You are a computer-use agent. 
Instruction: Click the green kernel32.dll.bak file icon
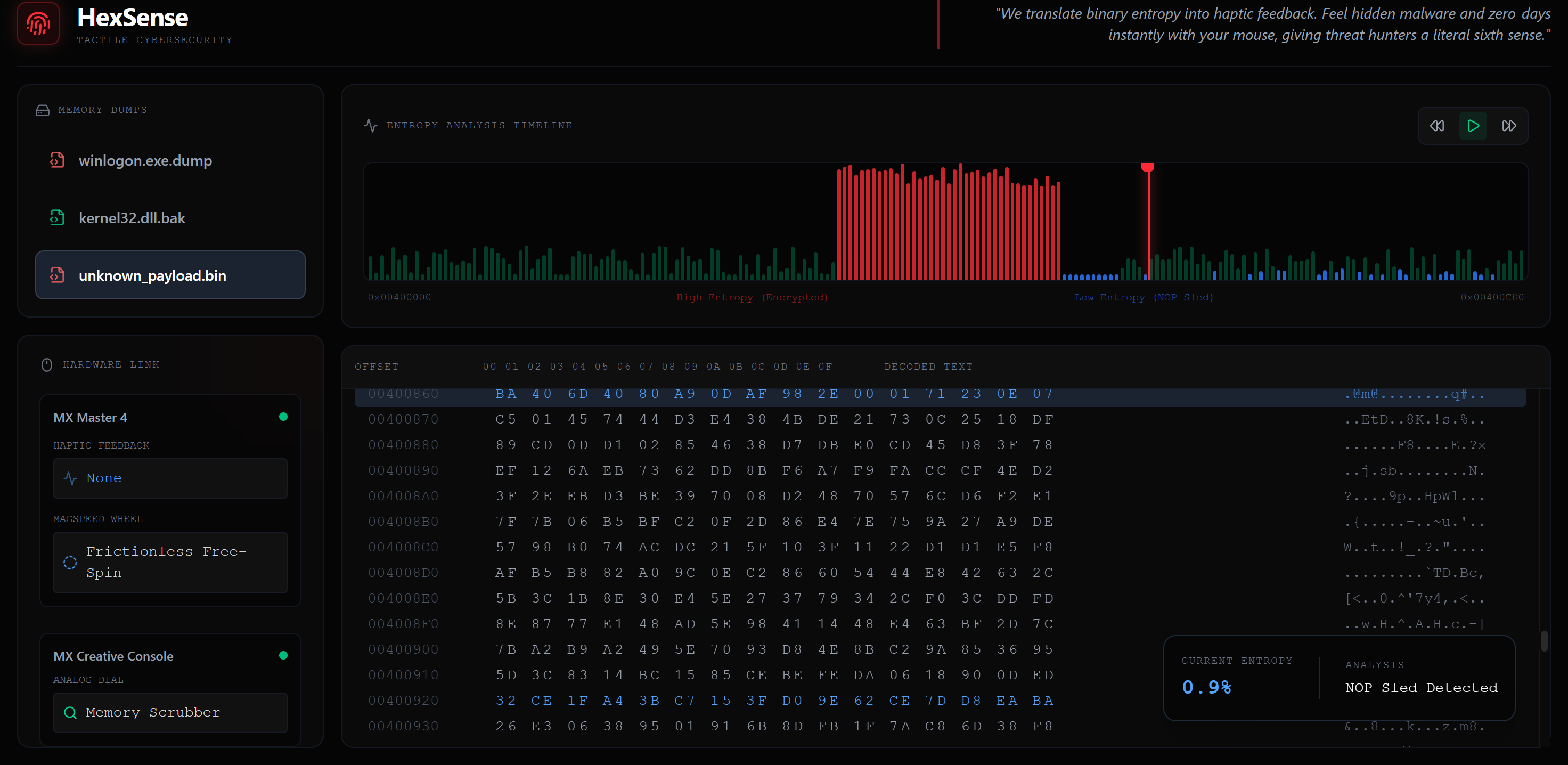[x=56, y=217]
